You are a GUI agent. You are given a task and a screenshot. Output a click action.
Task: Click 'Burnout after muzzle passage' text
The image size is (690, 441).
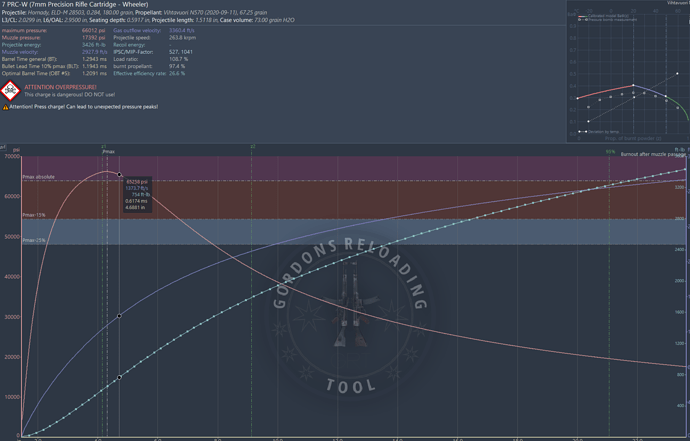click(x=653, y=154)
